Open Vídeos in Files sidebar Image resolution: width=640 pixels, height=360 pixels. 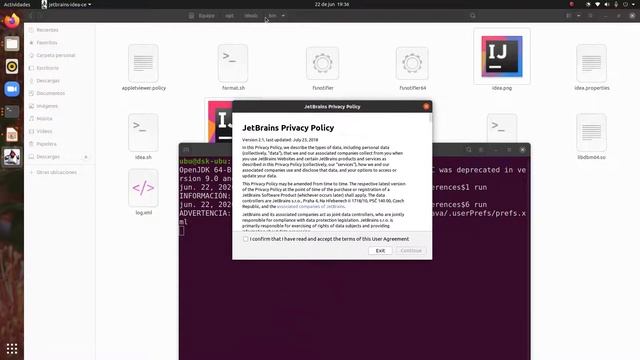tap(44, 131)
